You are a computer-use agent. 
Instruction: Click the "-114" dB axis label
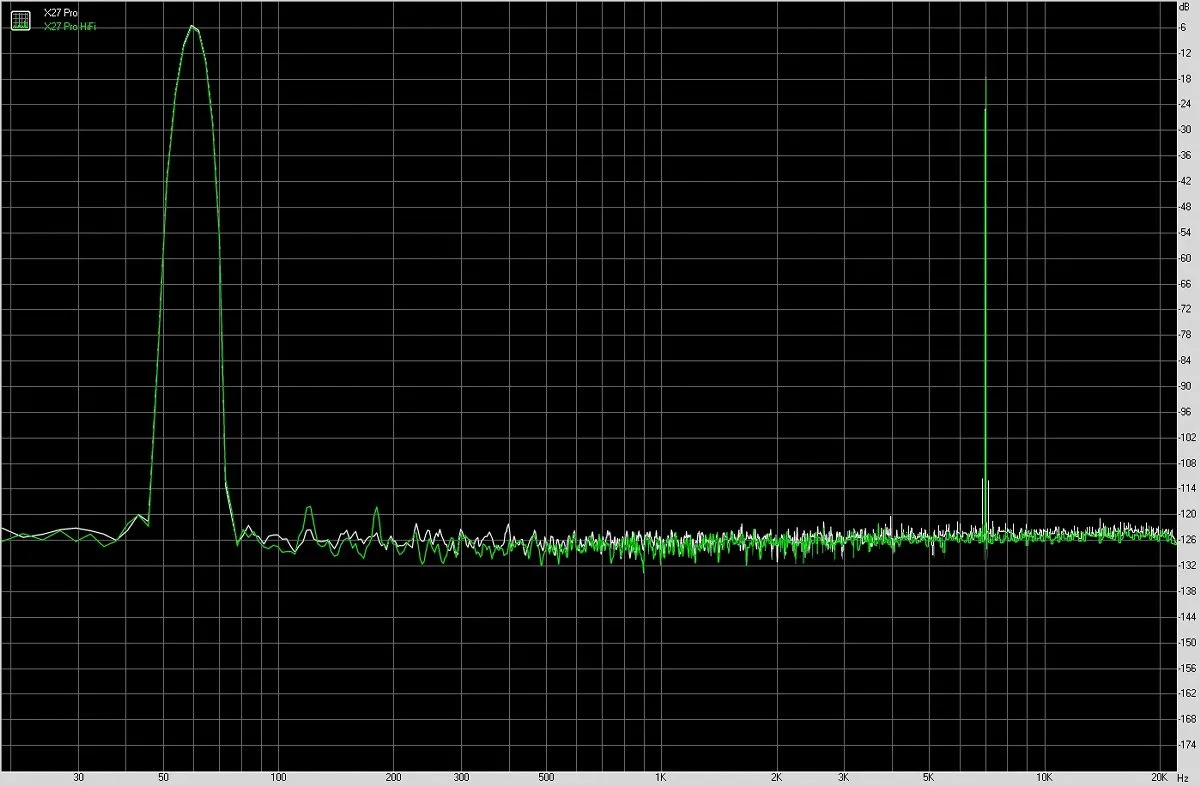point(1186,488)
